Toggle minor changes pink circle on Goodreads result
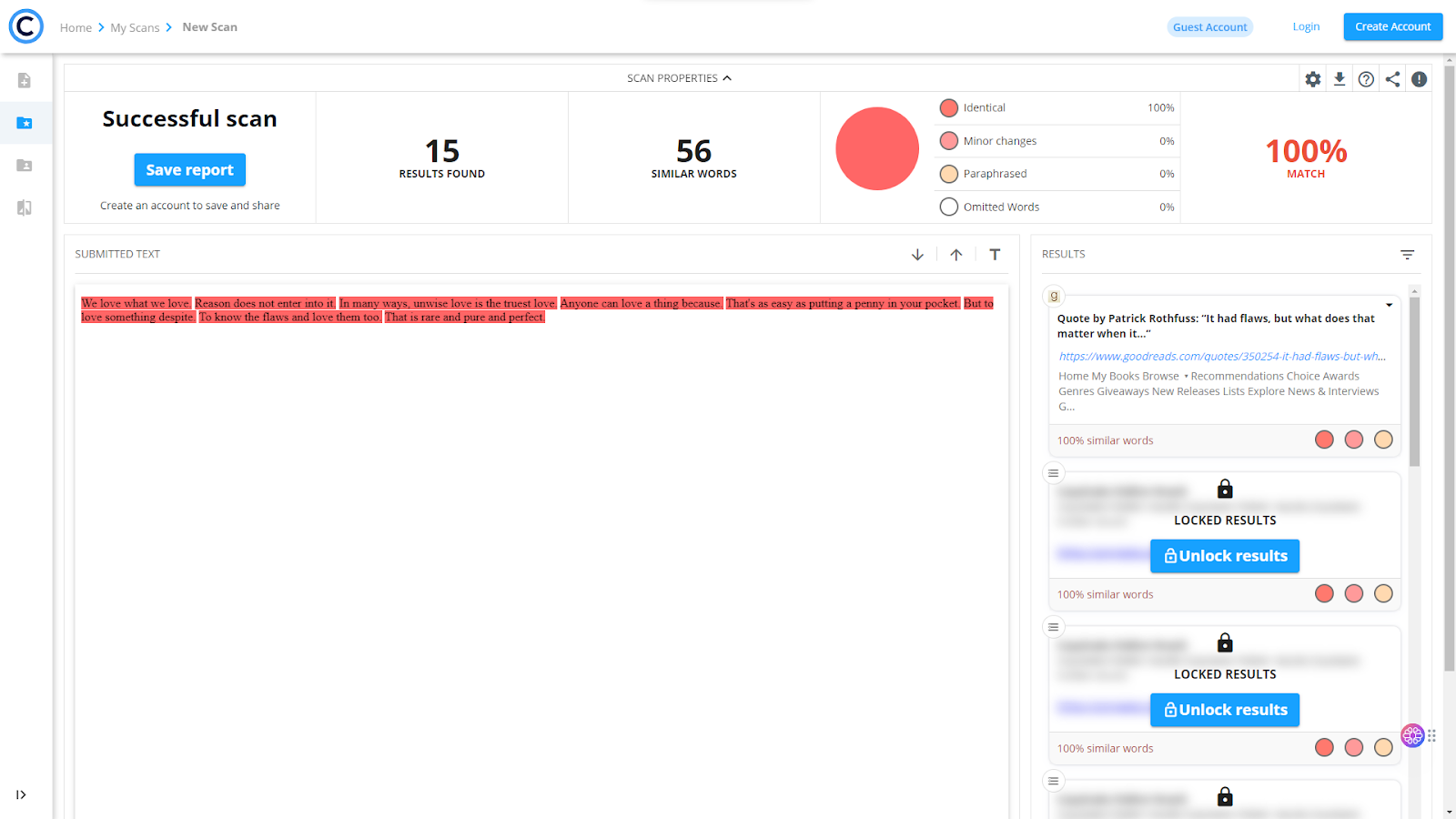 pos(1354,440)
